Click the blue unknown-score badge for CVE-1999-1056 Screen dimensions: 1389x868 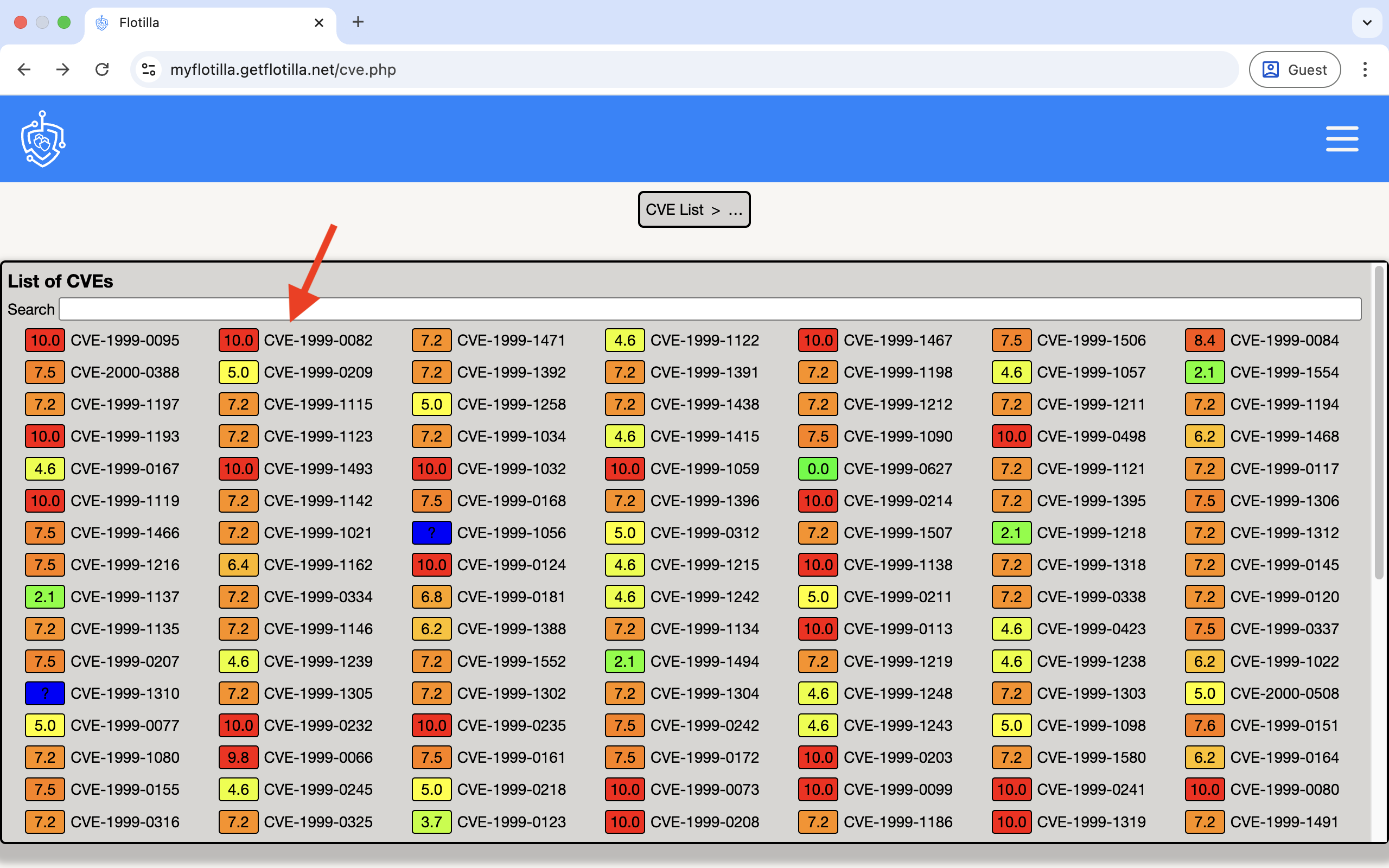point(431,533)
